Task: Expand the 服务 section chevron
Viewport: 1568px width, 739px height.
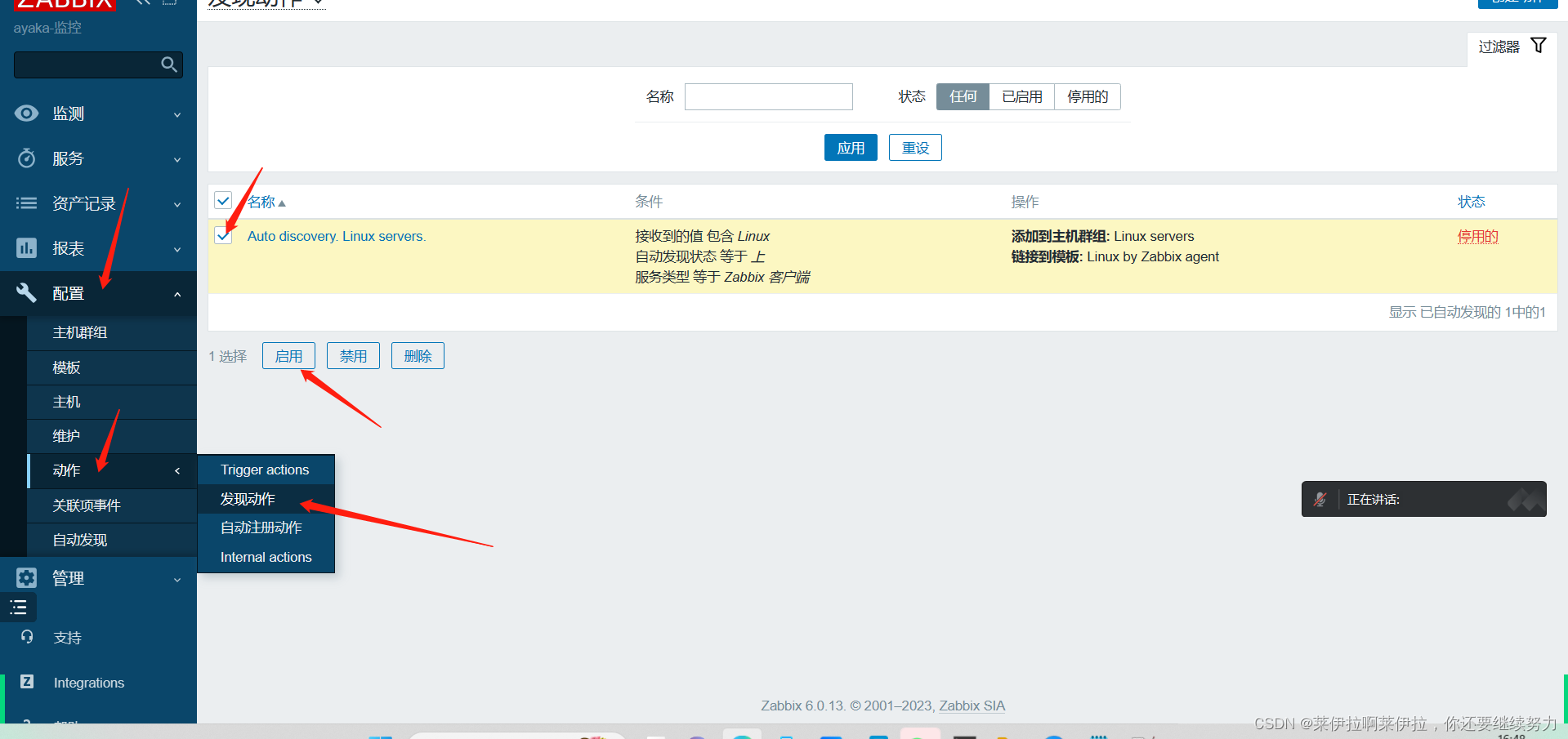Action: pos(177,160)
